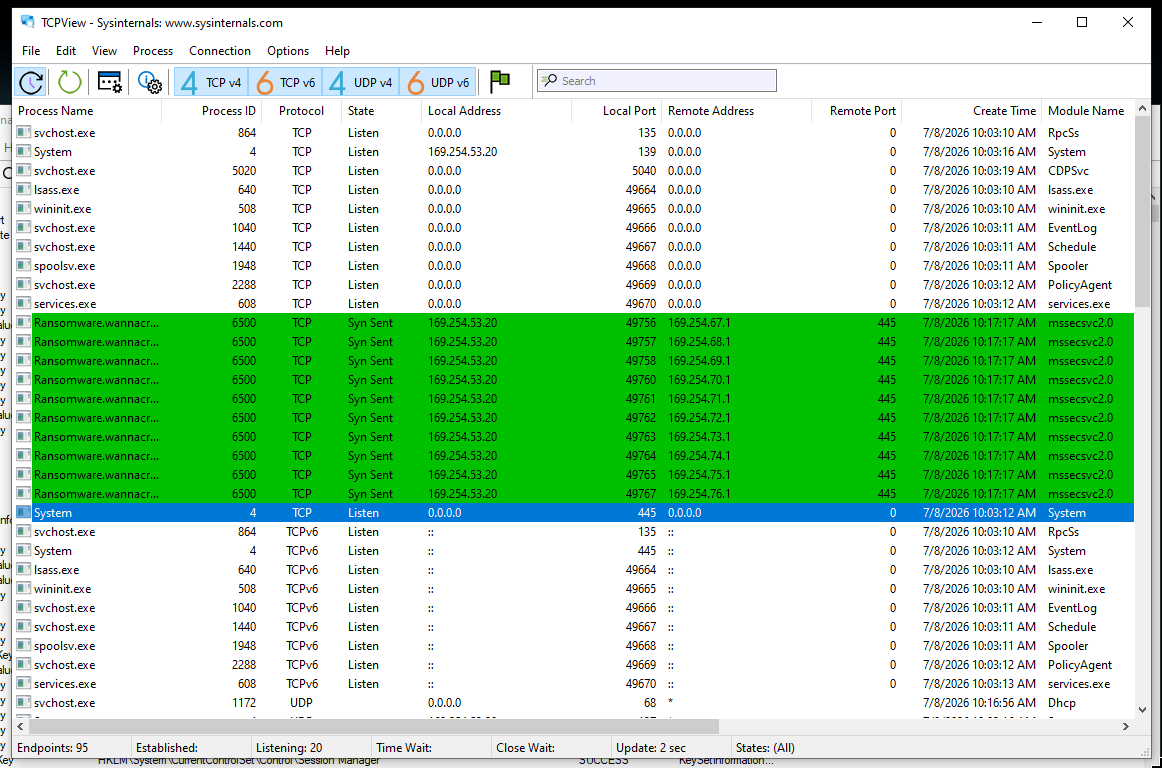Sort by State column header
The width and height of the screenshot is (1162, 768).
pos(382,111)
